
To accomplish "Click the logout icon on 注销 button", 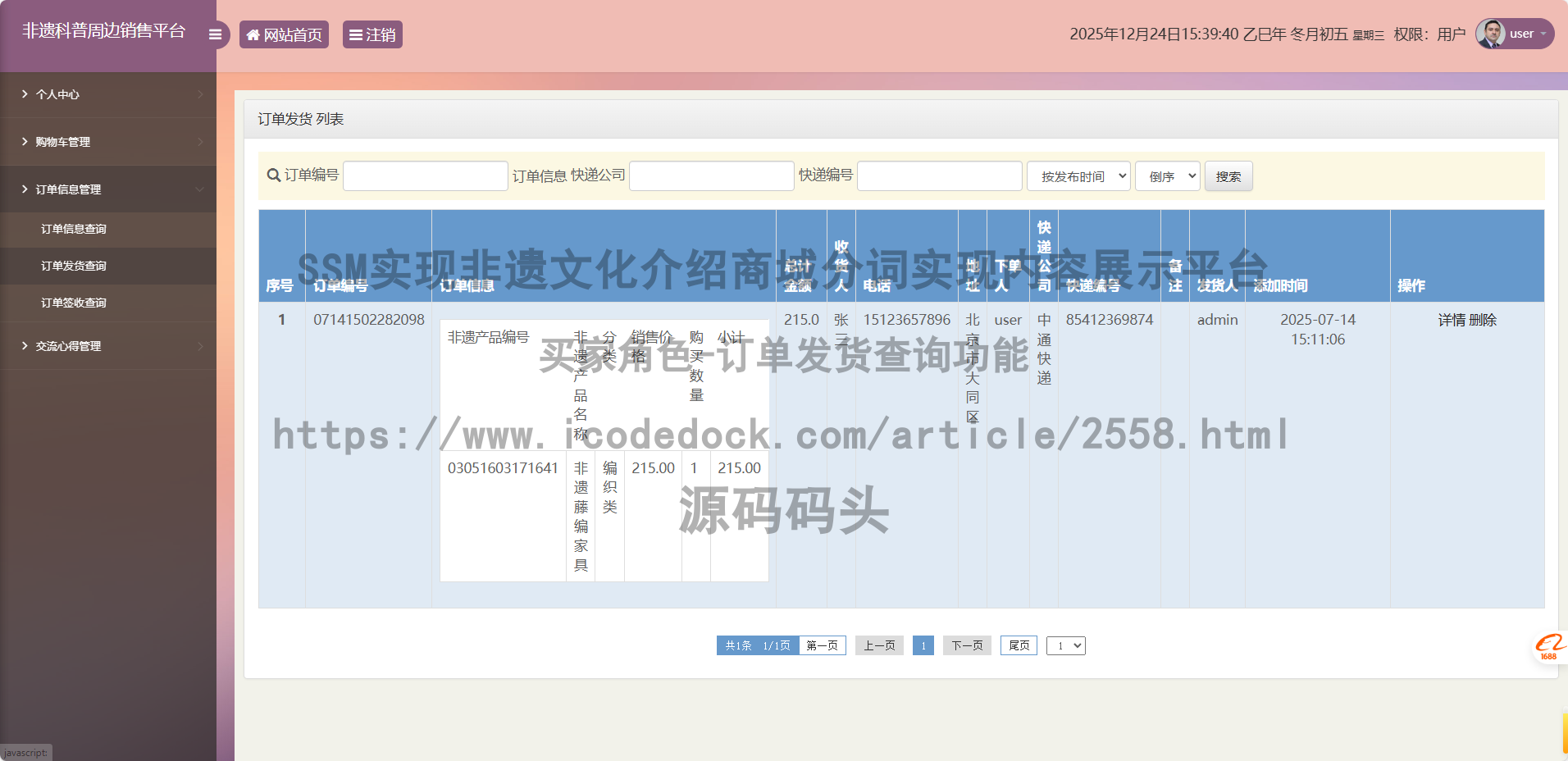I will (355, 34).
